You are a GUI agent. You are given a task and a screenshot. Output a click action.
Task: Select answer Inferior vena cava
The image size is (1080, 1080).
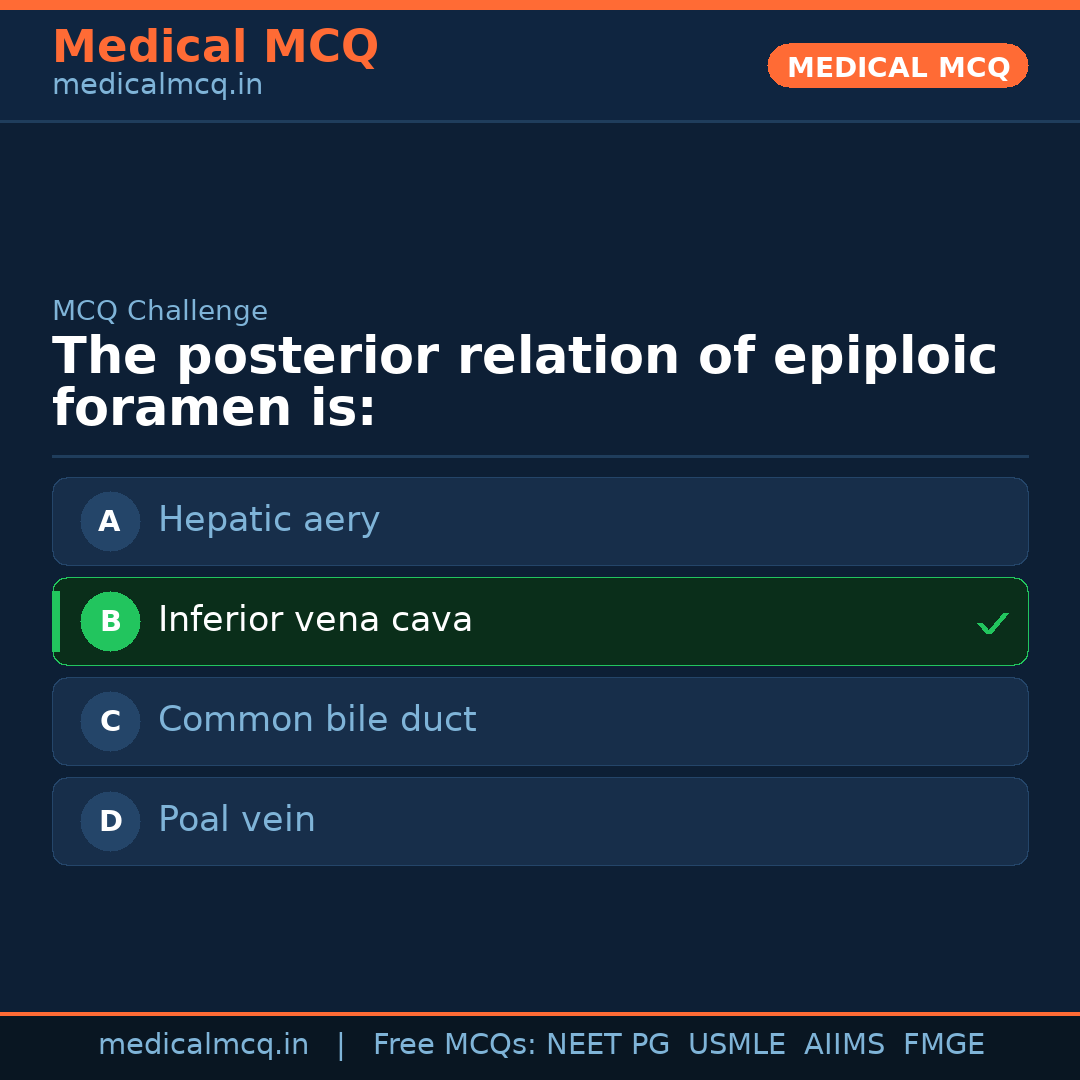[x=315, y=620]
